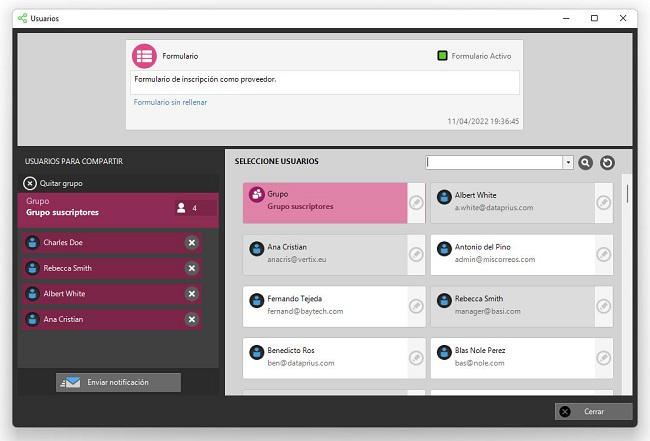Toggle selection of Grupo suscriptores card
This screenshot has height=441, width=650.
tap(325, 201)
